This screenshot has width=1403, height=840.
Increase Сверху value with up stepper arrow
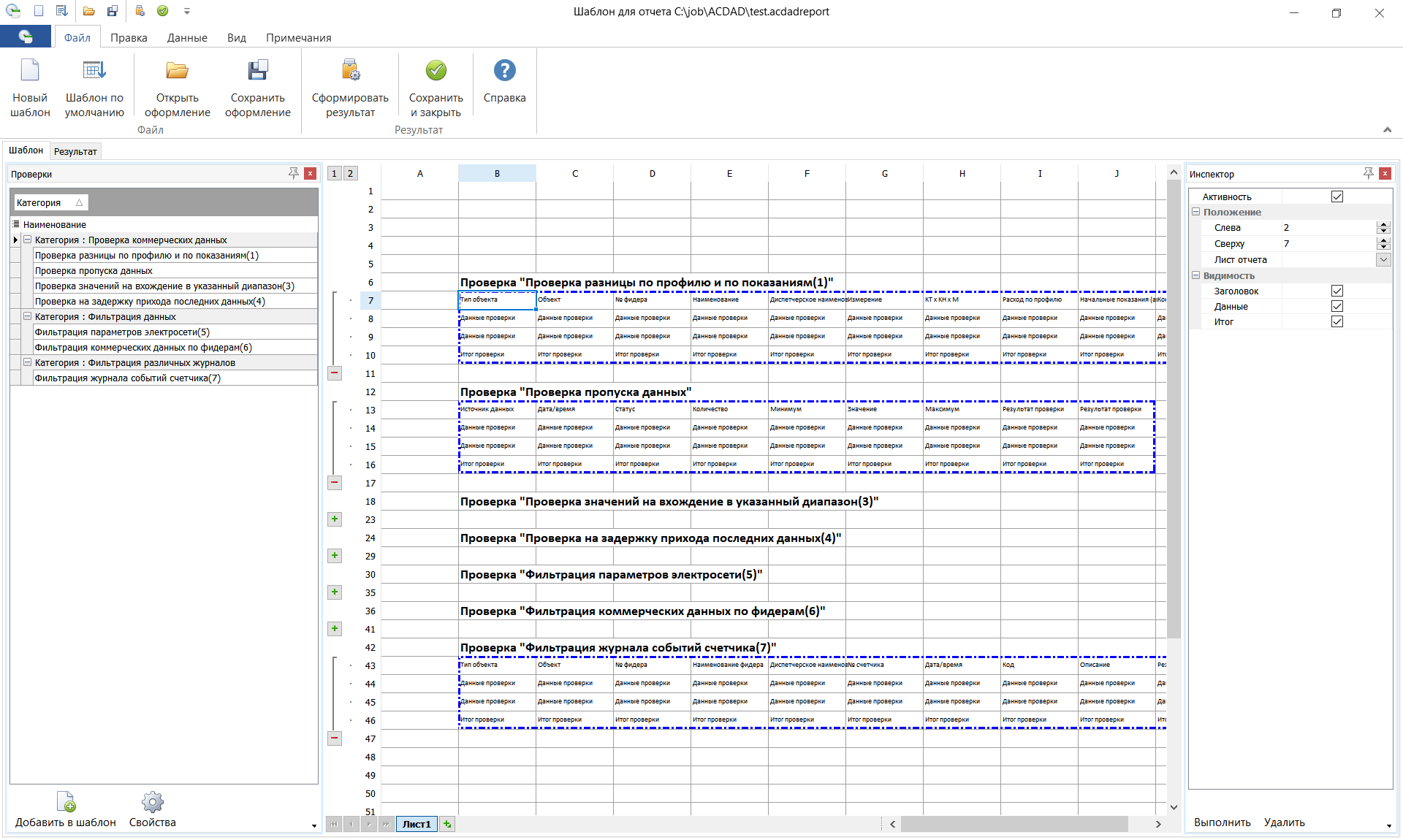(1383, 240)
